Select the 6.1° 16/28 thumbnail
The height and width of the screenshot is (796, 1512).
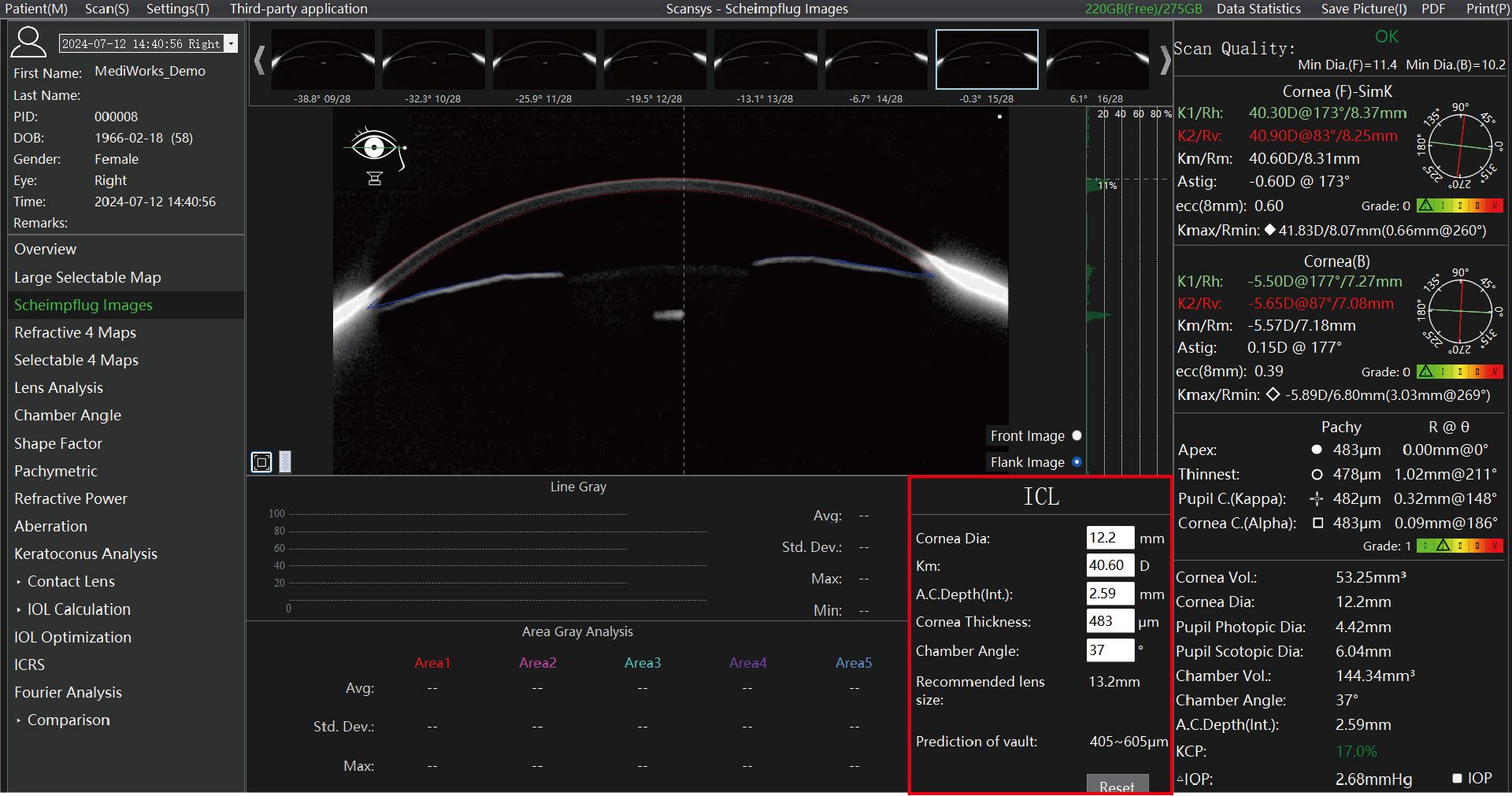coord(1097,60)
